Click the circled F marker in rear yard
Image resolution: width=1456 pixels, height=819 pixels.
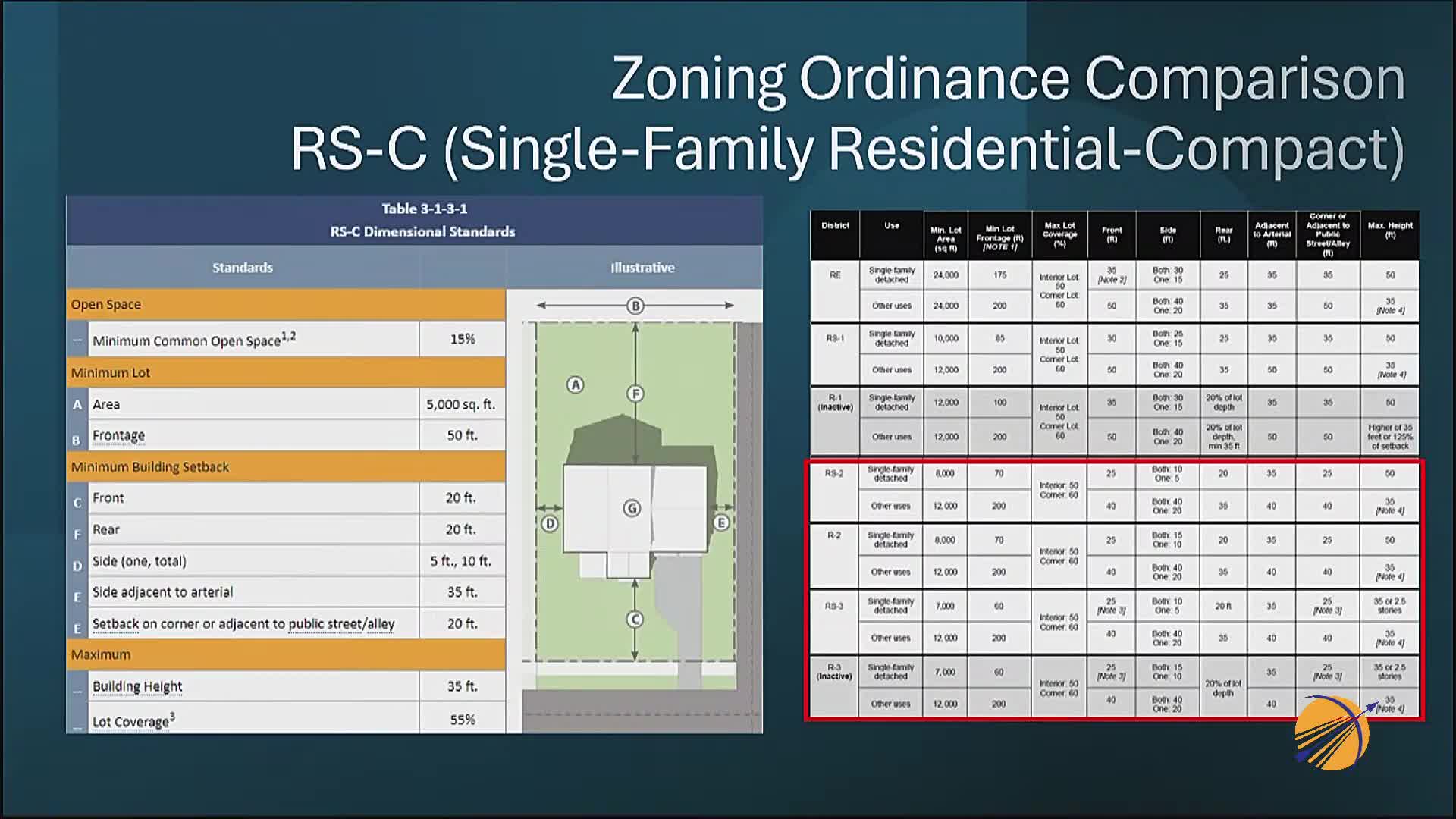[635, 394]
